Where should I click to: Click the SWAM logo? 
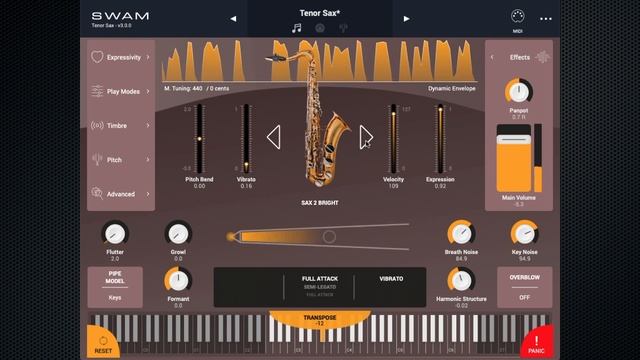tap(120, 16)
